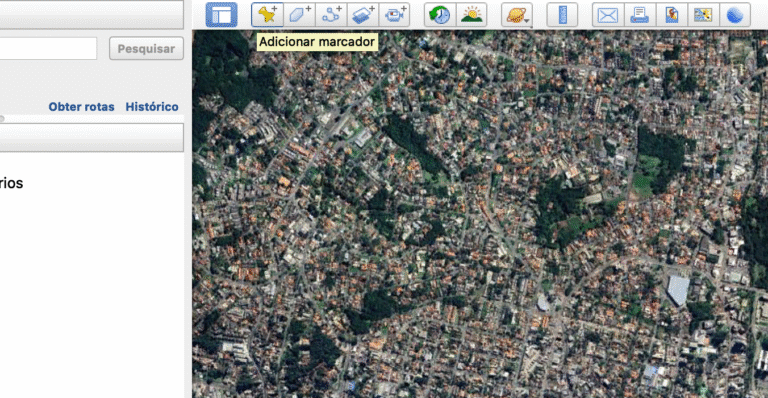Open current view in Google Maps
The height and width of the screenshot is (398, 768).
703,15
